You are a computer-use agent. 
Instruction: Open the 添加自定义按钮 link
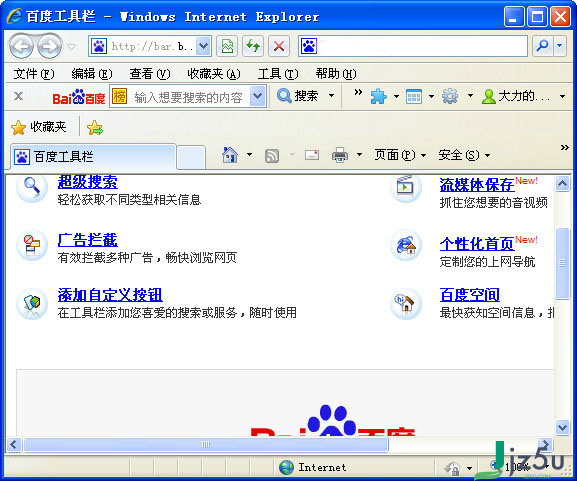pyautogui.click(x=110, y=295)
